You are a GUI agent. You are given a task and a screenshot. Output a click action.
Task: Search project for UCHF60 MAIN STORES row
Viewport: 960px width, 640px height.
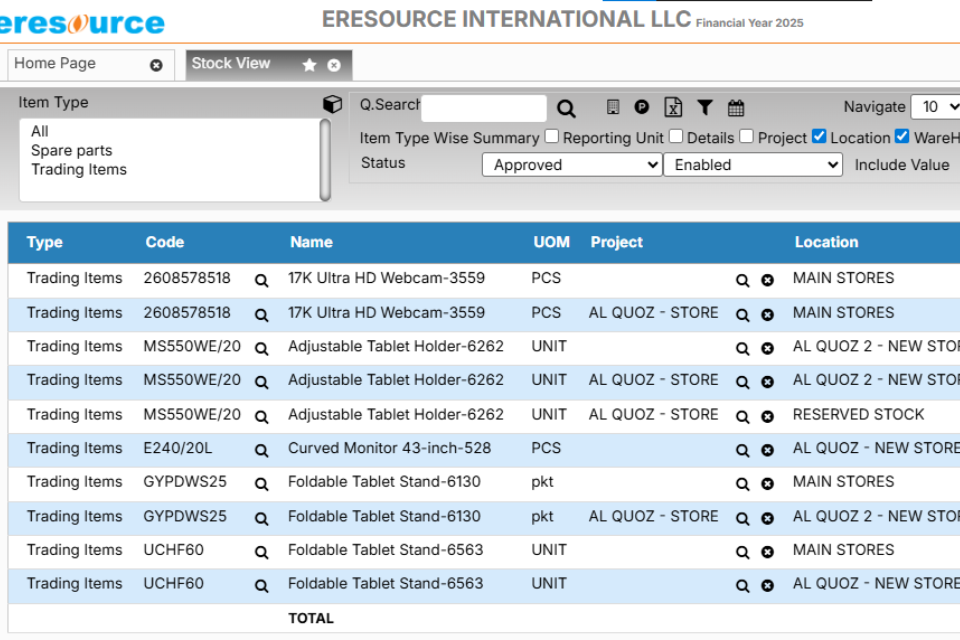742,552
